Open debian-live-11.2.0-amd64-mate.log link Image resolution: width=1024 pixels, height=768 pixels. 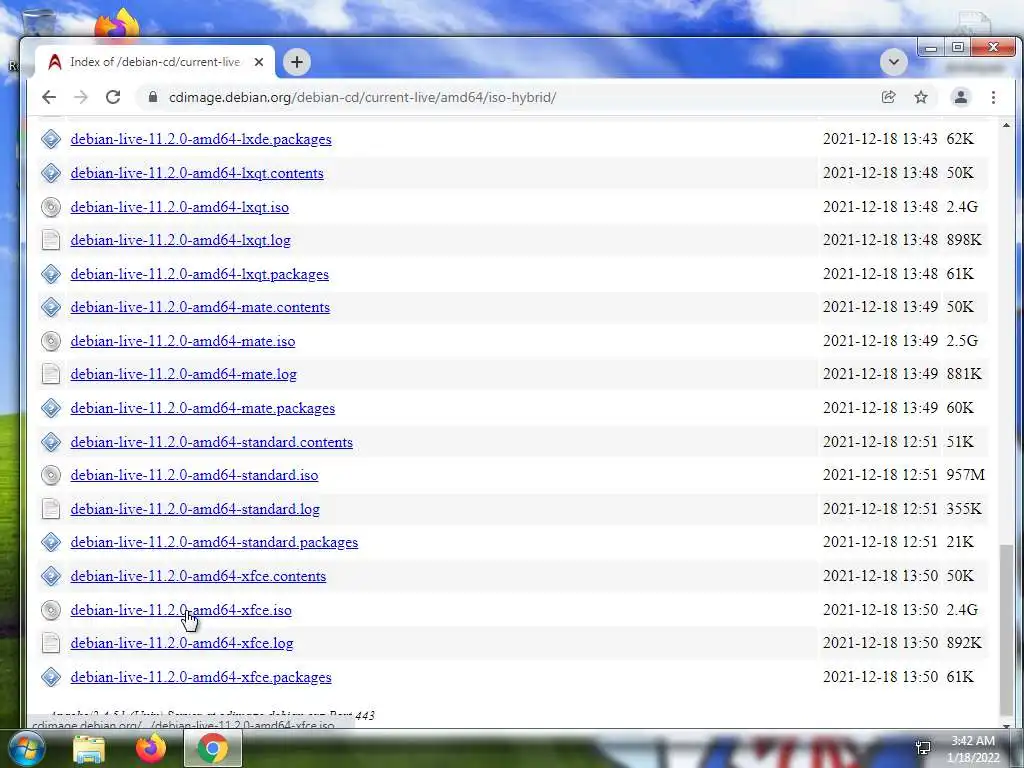(184, 374)
